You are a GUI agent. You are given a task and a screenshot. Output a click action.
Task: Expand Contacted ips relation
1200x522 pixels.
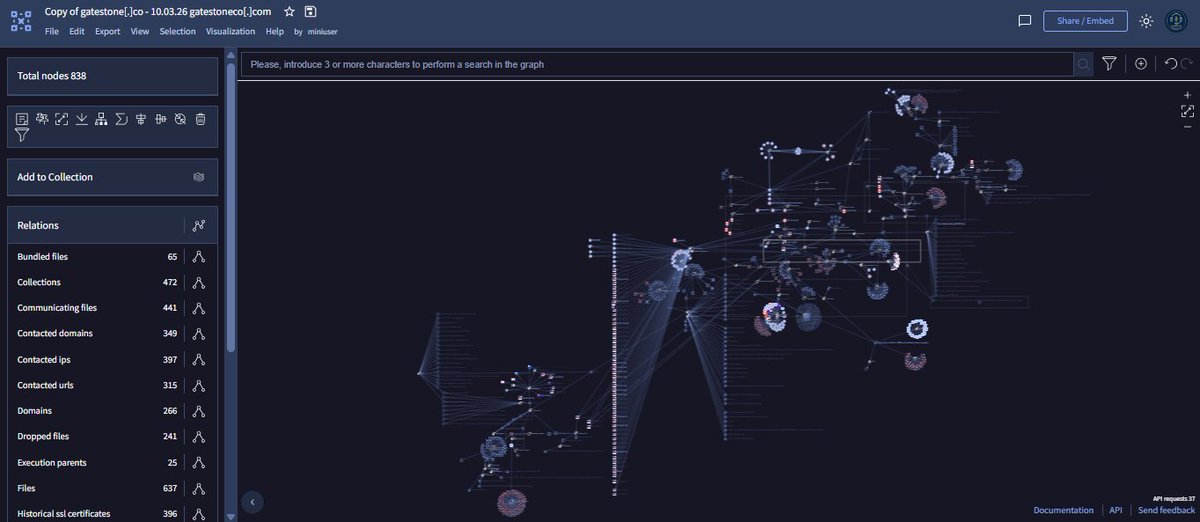click(x=199, y=360)
